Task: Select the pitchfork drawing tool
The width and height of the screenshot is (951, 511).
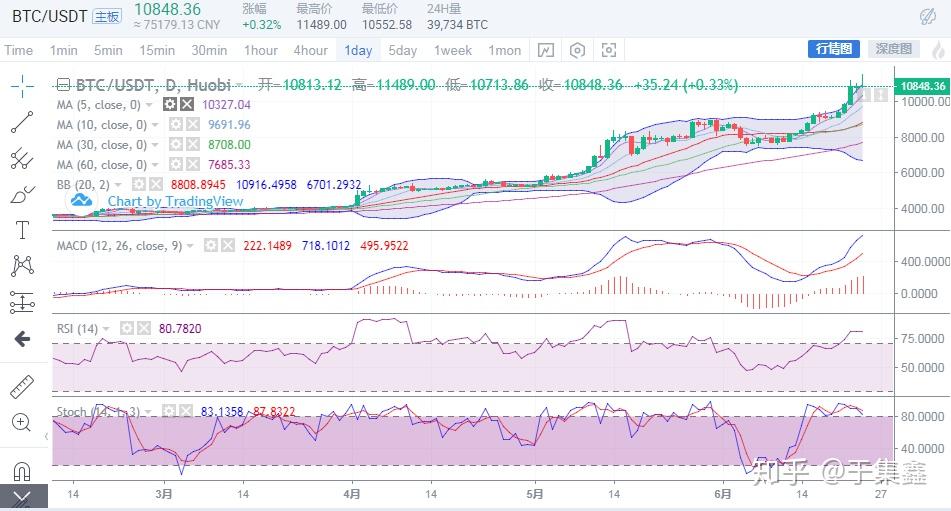Action: [x=22, y=158]
